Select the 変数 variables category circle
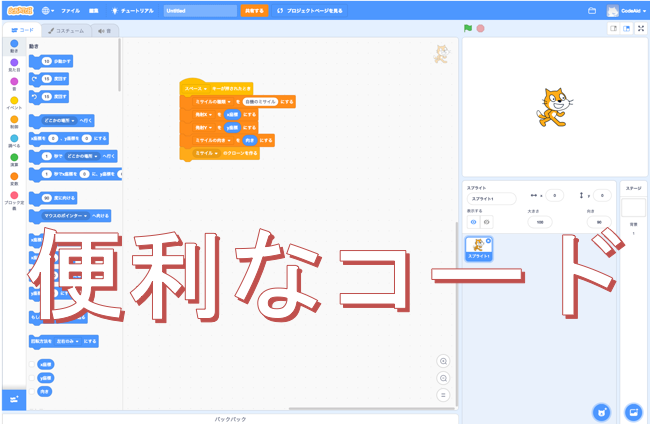 coord(14,176)
